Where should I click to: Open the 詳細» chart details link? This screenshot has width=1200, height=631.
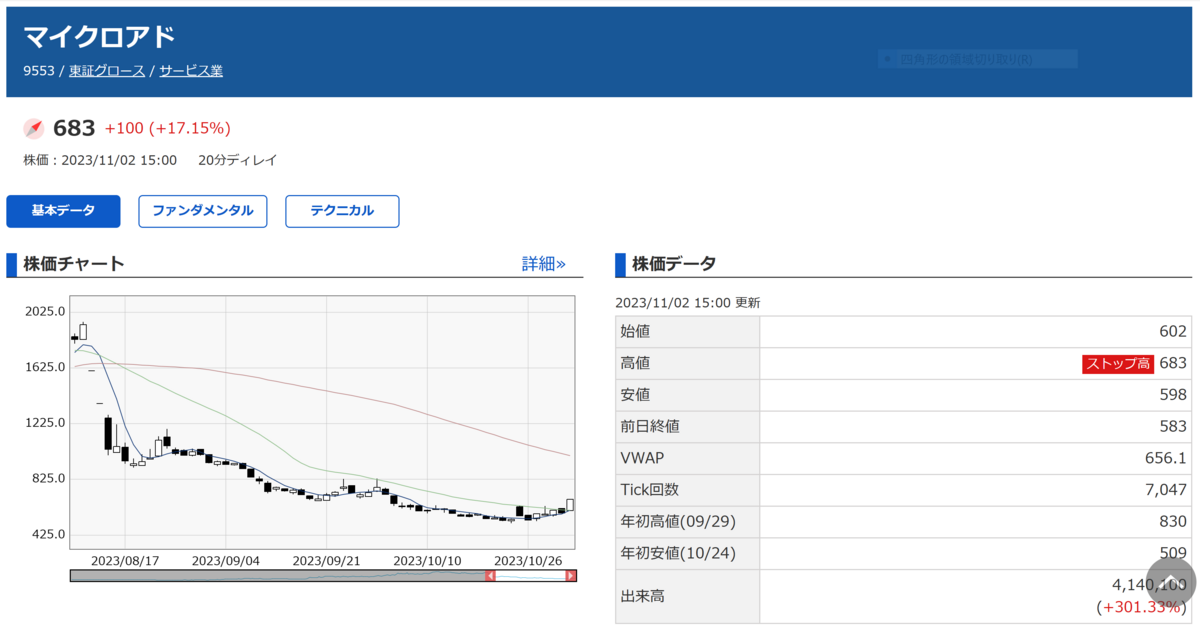(x=544, y=264)
